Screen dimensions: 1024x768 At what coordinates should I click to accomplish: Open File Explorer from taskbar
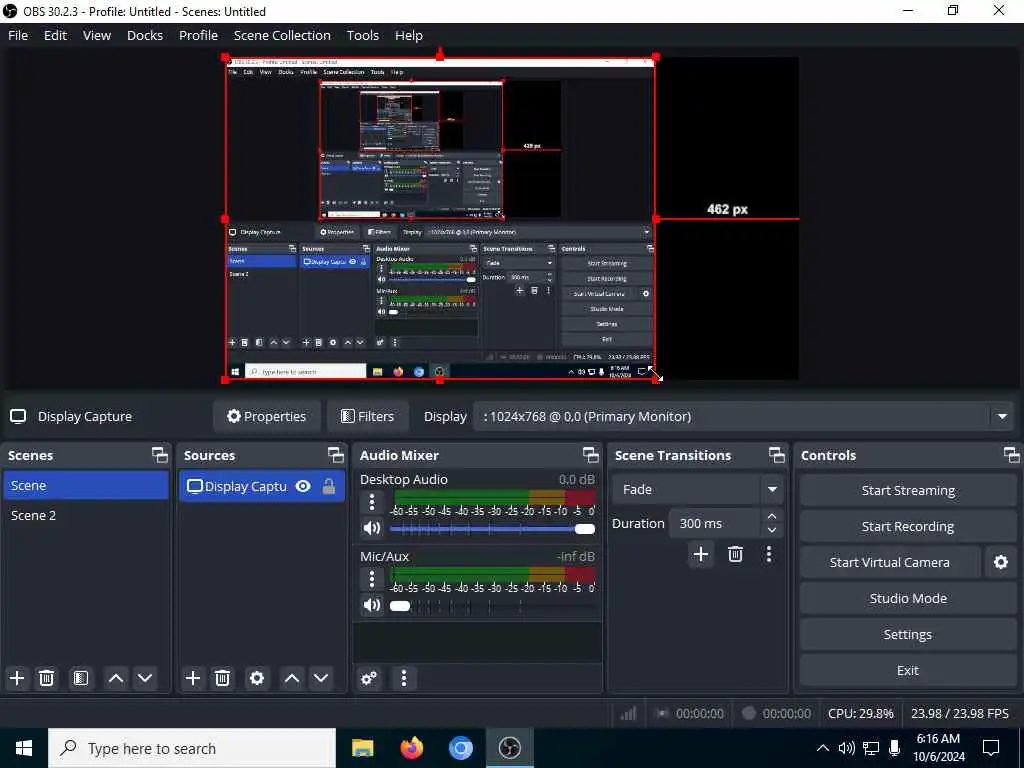coord(362,748)
